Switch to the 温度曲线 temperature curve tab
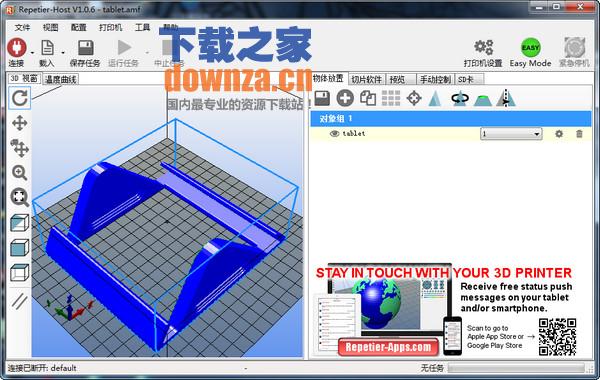This screenshot has width=600, height=380. point(60,79)
